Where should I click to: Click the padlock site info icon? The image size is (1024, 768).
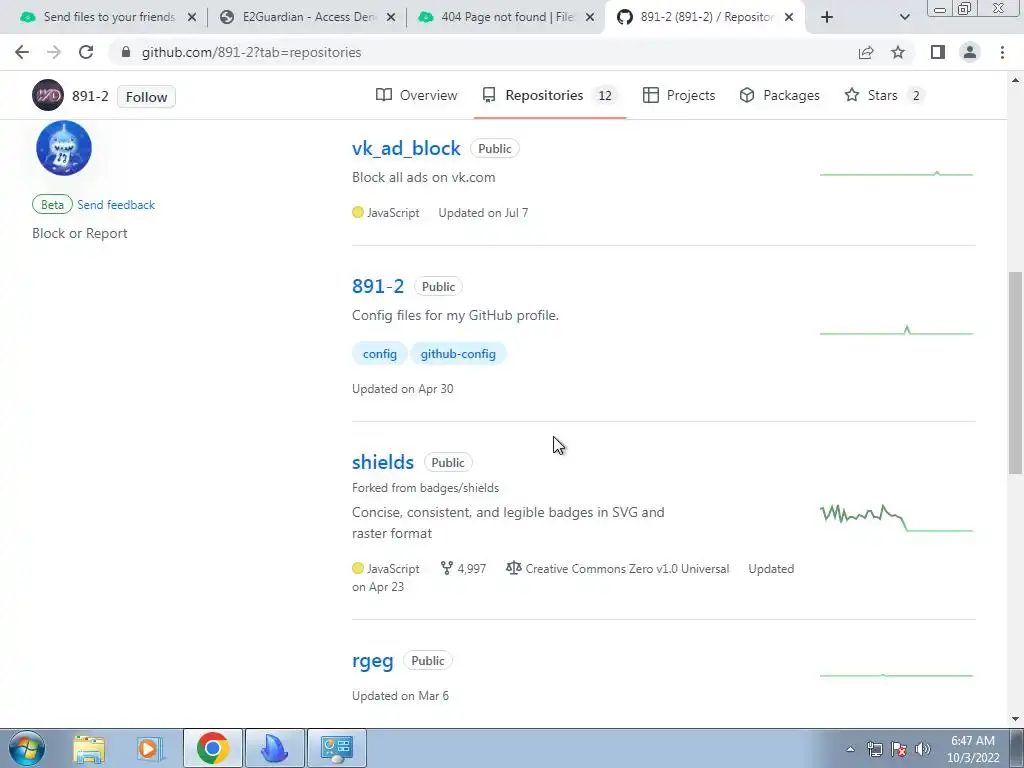[x=126, y=52]
